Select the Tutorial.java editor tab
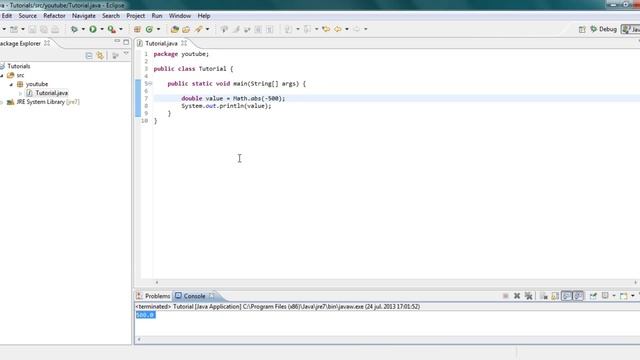 [161, 43]
